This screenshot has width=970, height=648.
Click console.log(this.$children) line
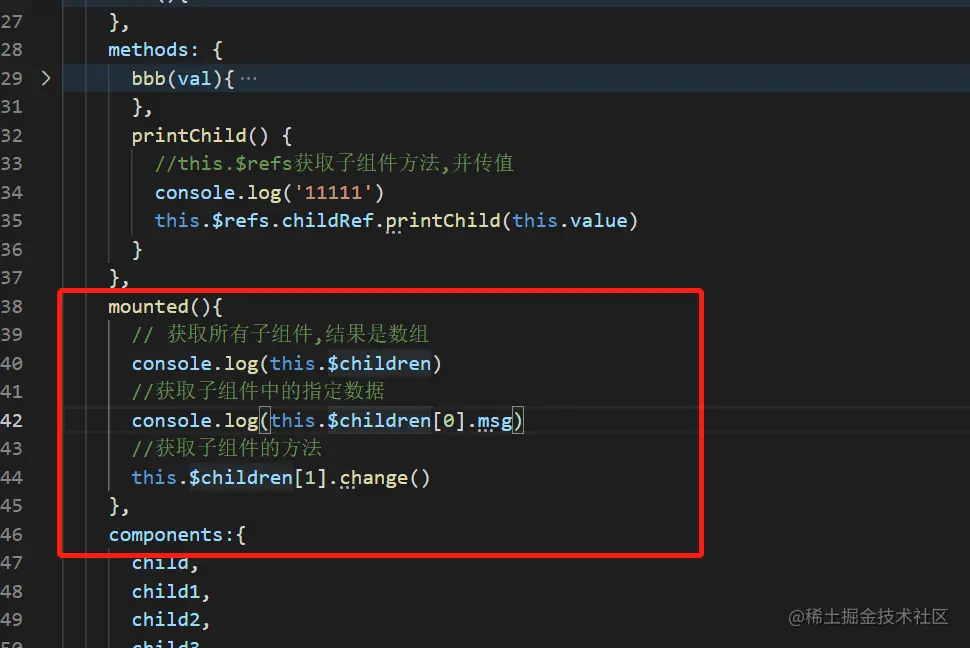point(286,363)
